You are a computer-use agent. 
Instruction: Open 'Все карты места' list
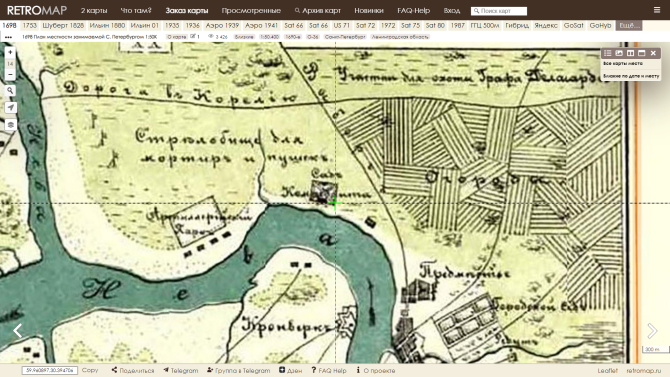point(623,64)
